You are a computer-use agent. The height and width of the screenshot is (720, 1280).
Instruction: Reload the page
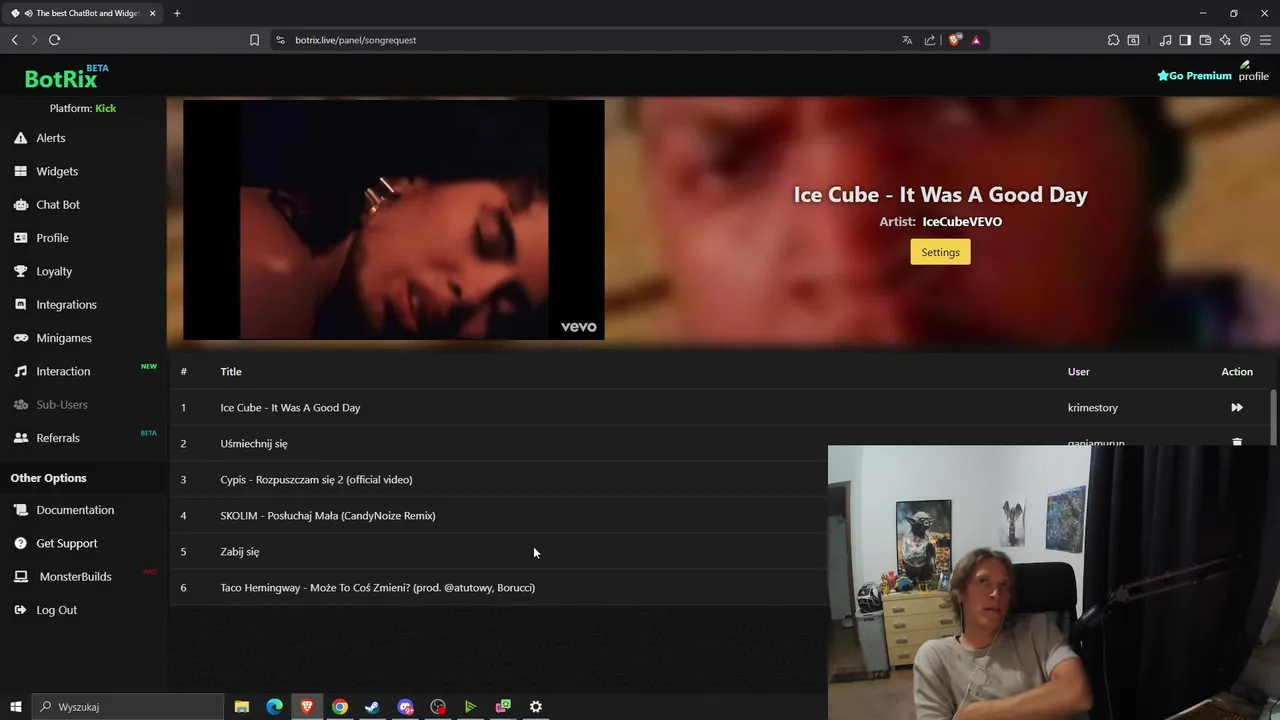point(54,40)
